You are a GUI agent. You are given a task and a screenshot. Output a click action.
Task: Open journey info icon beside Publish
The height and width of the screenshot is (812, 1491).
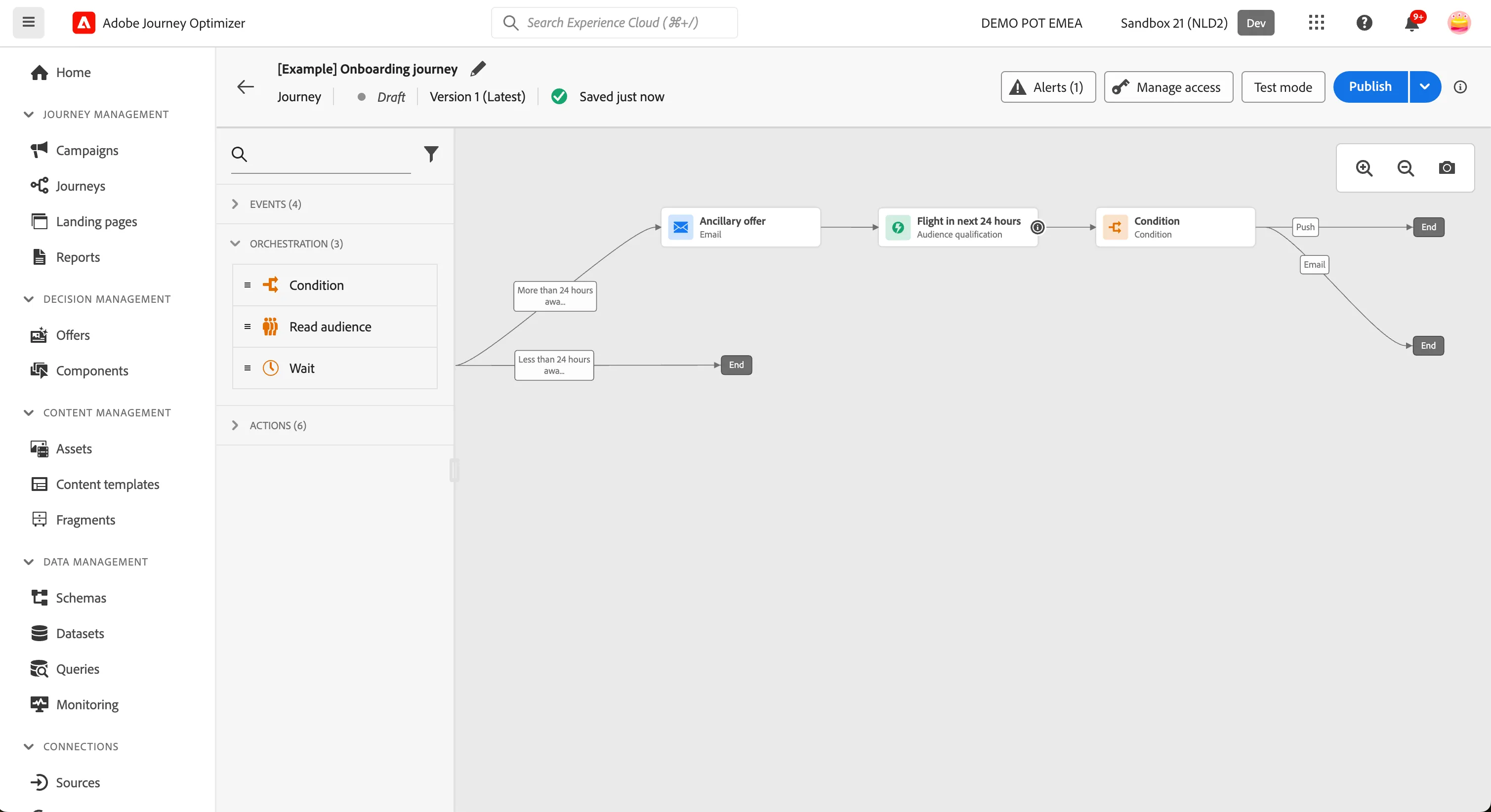(1460, 87)
